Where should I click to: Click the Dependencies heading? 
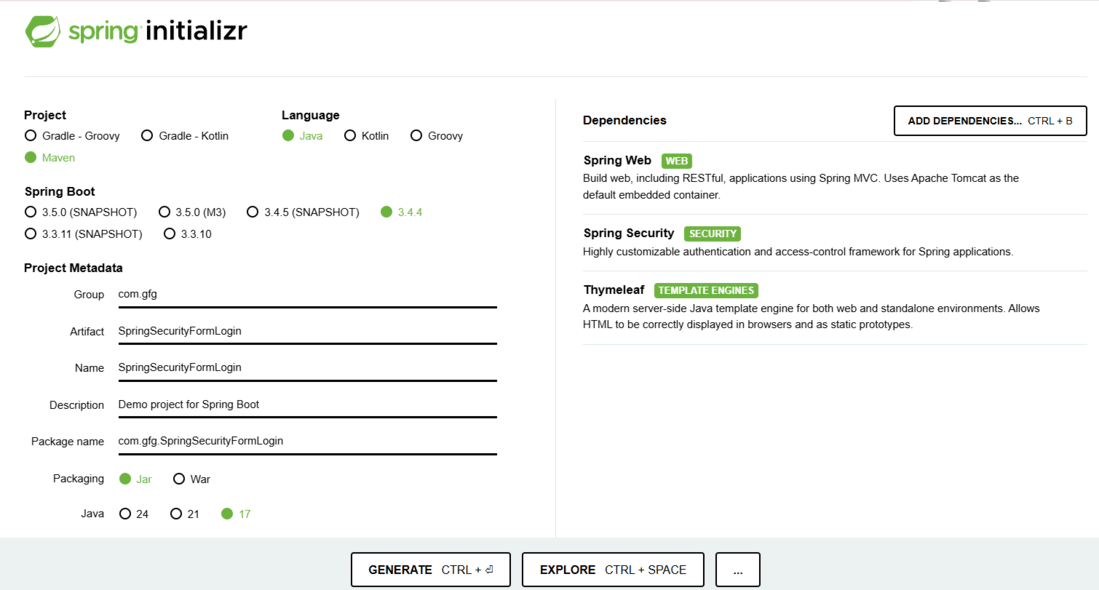pos(624,121)
